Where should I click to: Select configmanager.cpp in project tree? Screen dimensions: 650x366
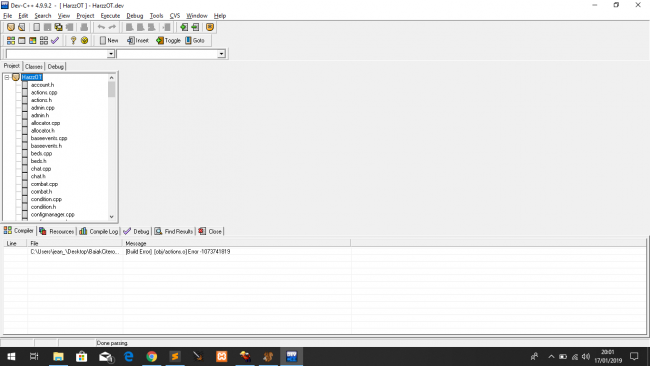[x=53, y=215]
